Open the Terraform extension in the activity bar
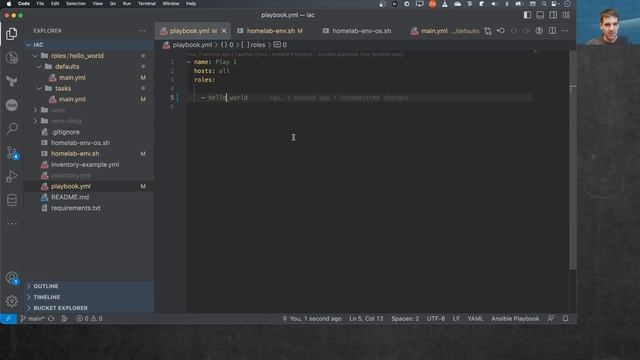The width and height of the screenshot is (640, 360). coord(11,81)
